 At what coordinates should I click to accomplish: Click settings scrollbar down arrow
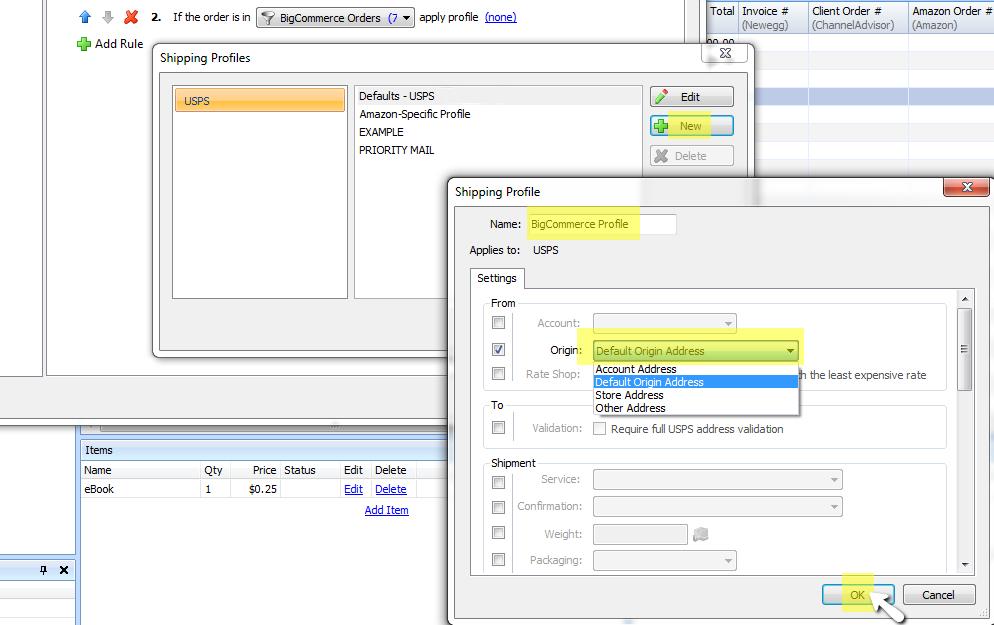[965, 564]
